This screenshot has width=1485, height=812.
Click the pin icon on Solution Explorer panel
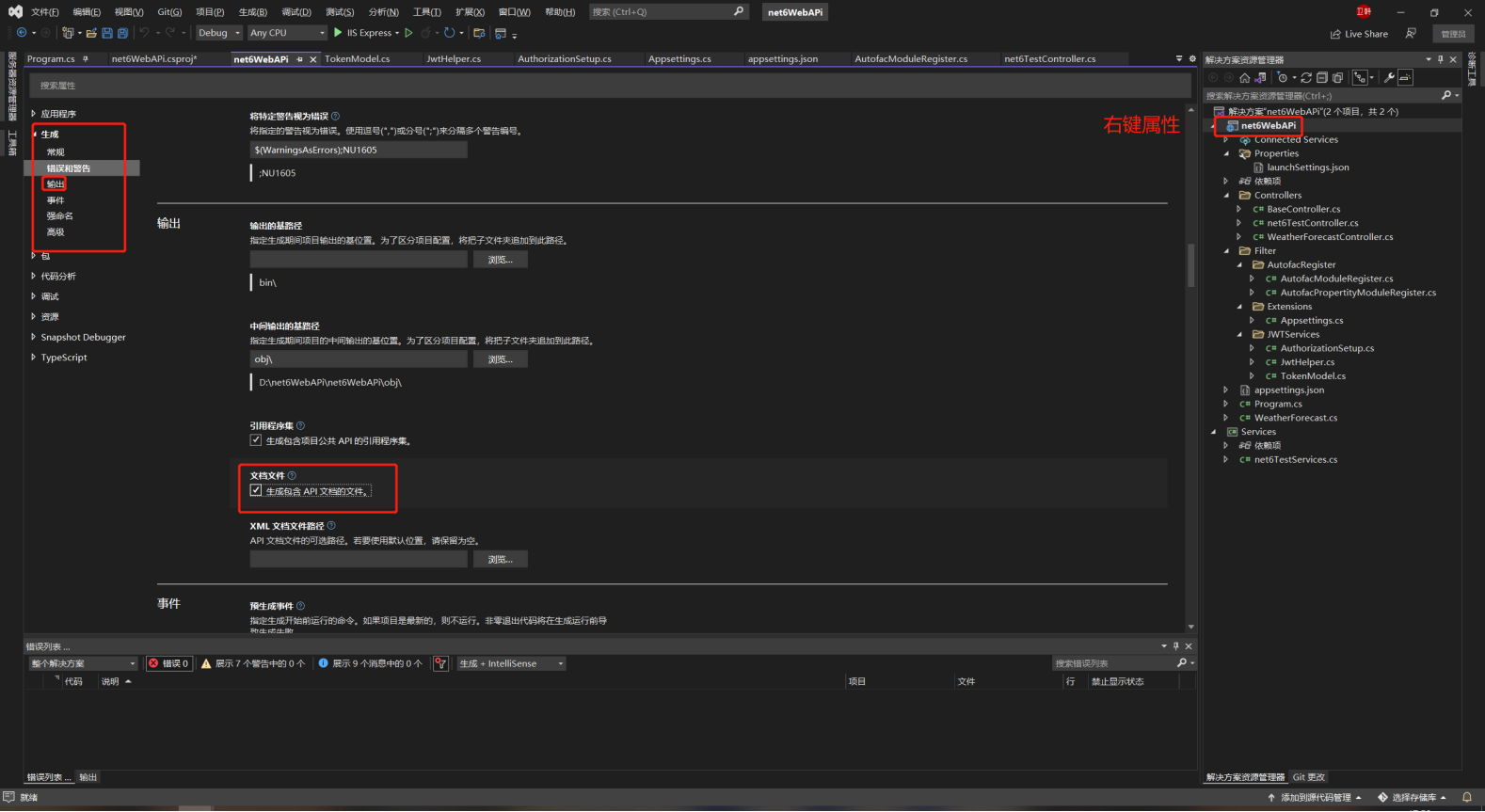1441,59
